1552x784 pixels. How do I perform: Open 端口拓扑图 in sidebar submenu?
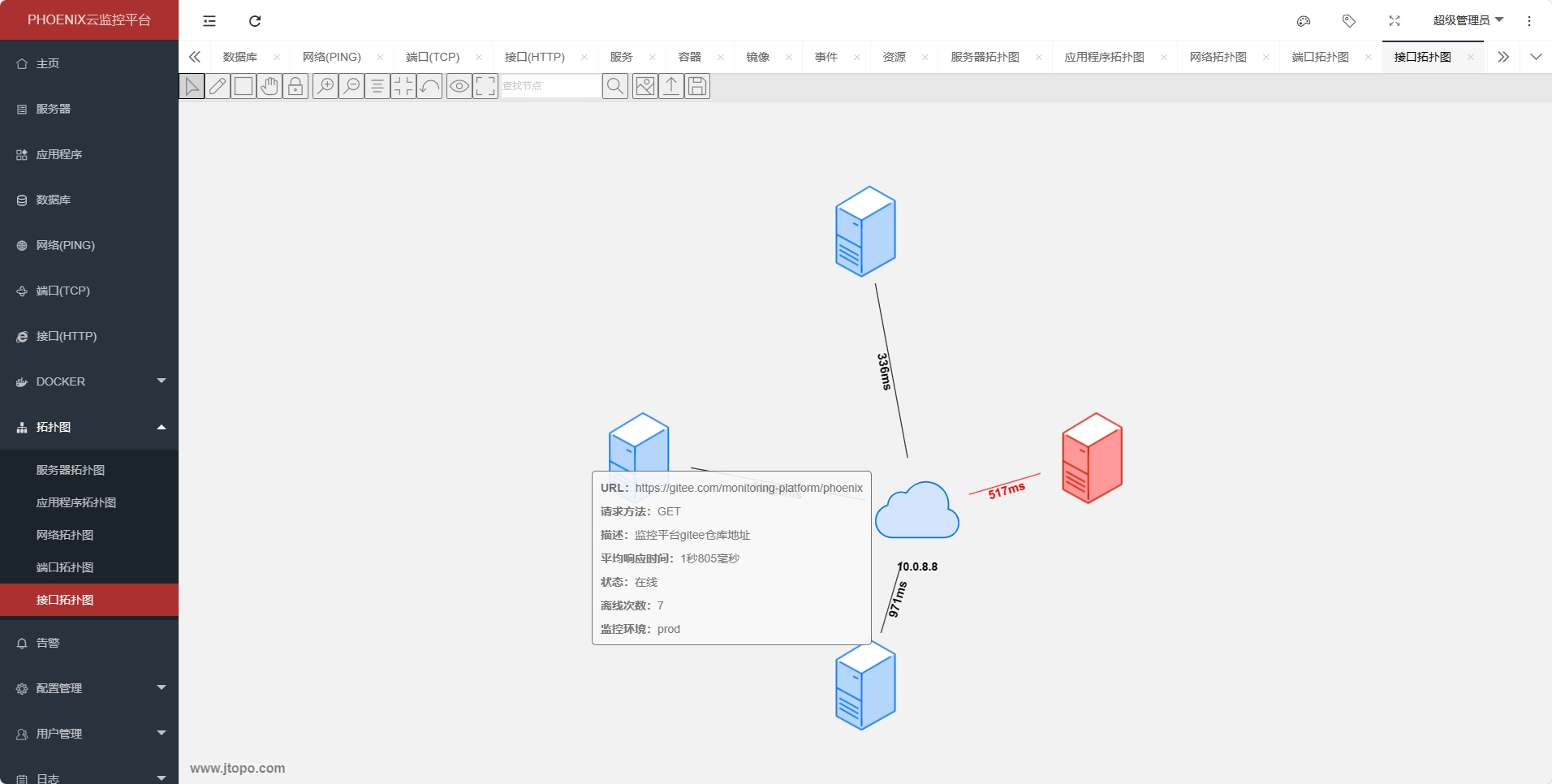(89, 567)
